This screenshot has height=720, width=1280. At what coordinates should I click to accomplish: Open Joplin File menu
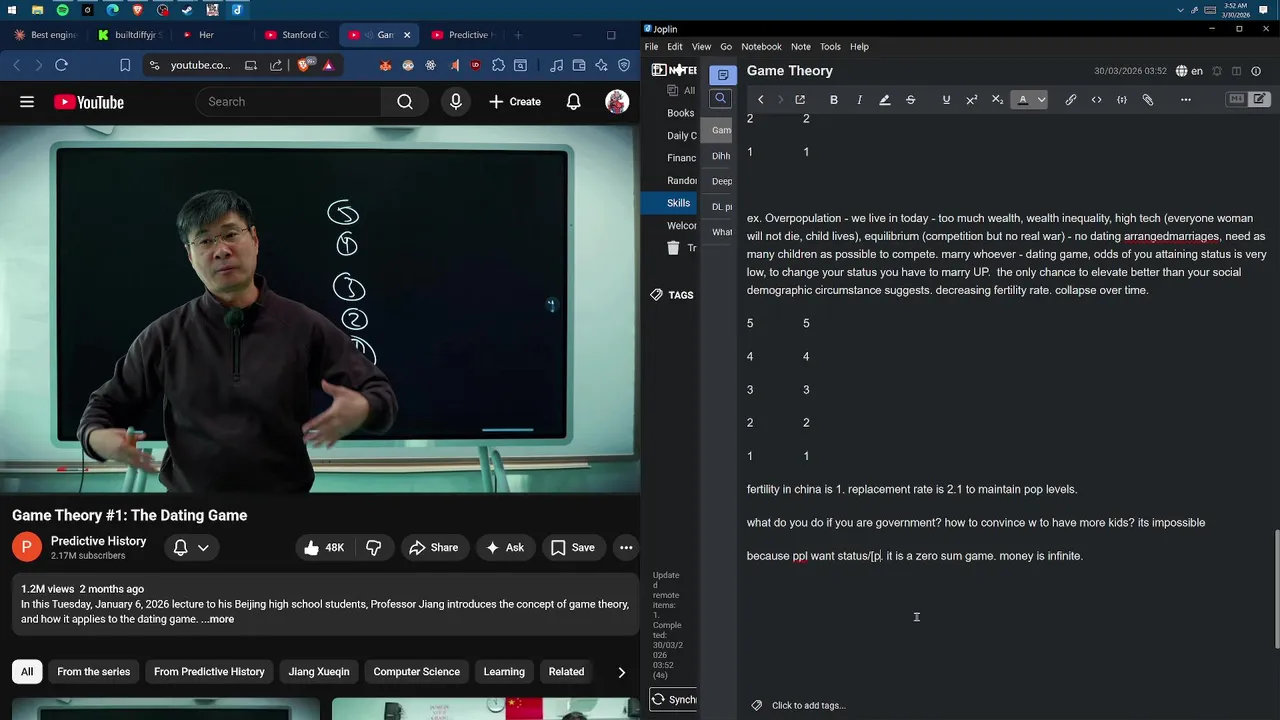pyautogui.click(x=651, y=47)
